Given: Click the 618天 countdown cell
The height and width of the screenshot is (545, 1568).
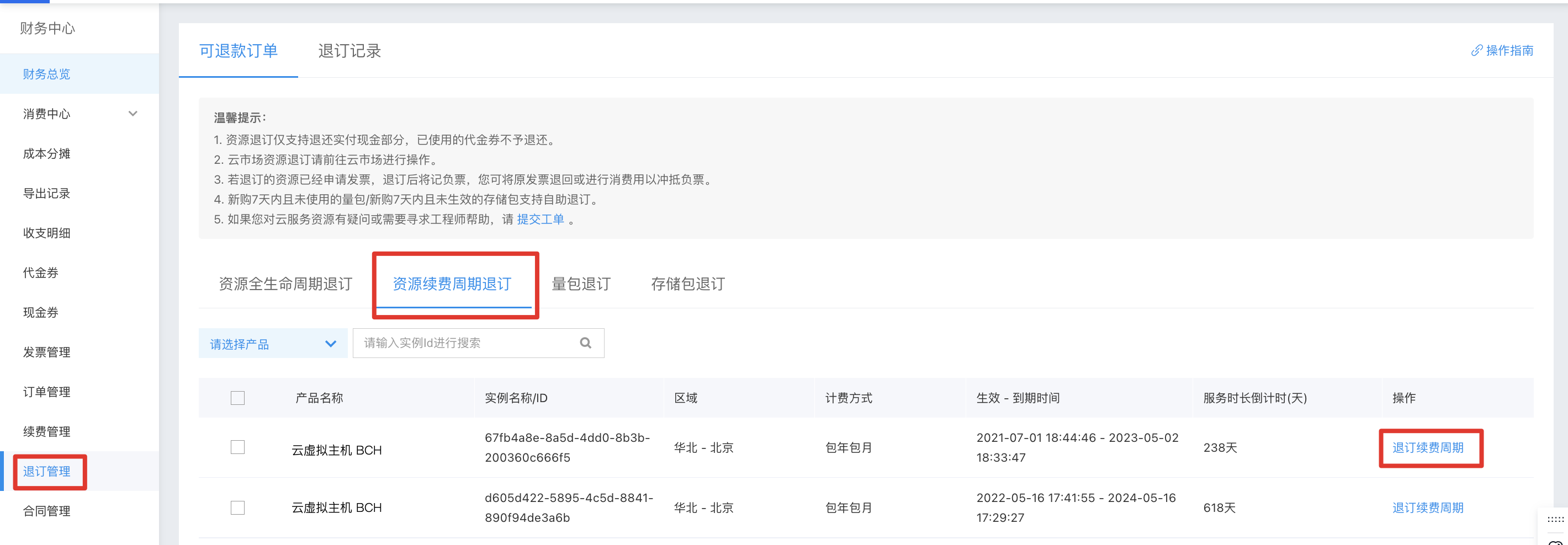Looking at the screenshot, I should click(1219, 508).
